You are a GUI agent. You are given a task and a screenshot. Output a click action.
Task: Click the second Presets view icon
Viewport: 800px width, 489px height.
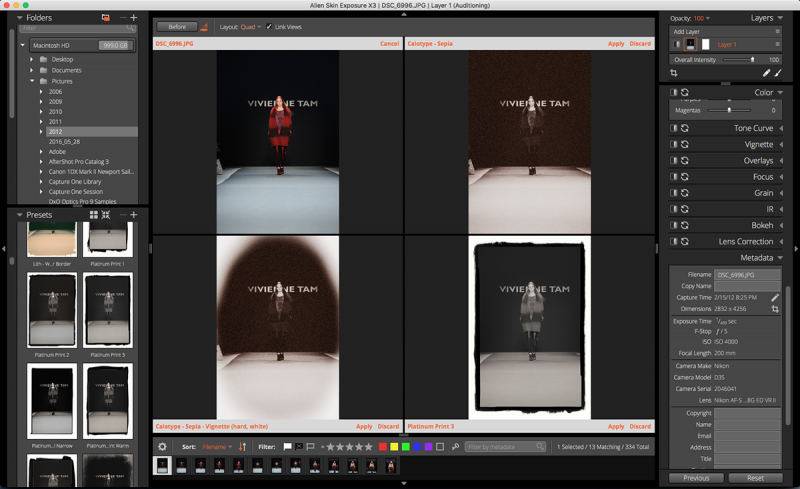(106, 215)
